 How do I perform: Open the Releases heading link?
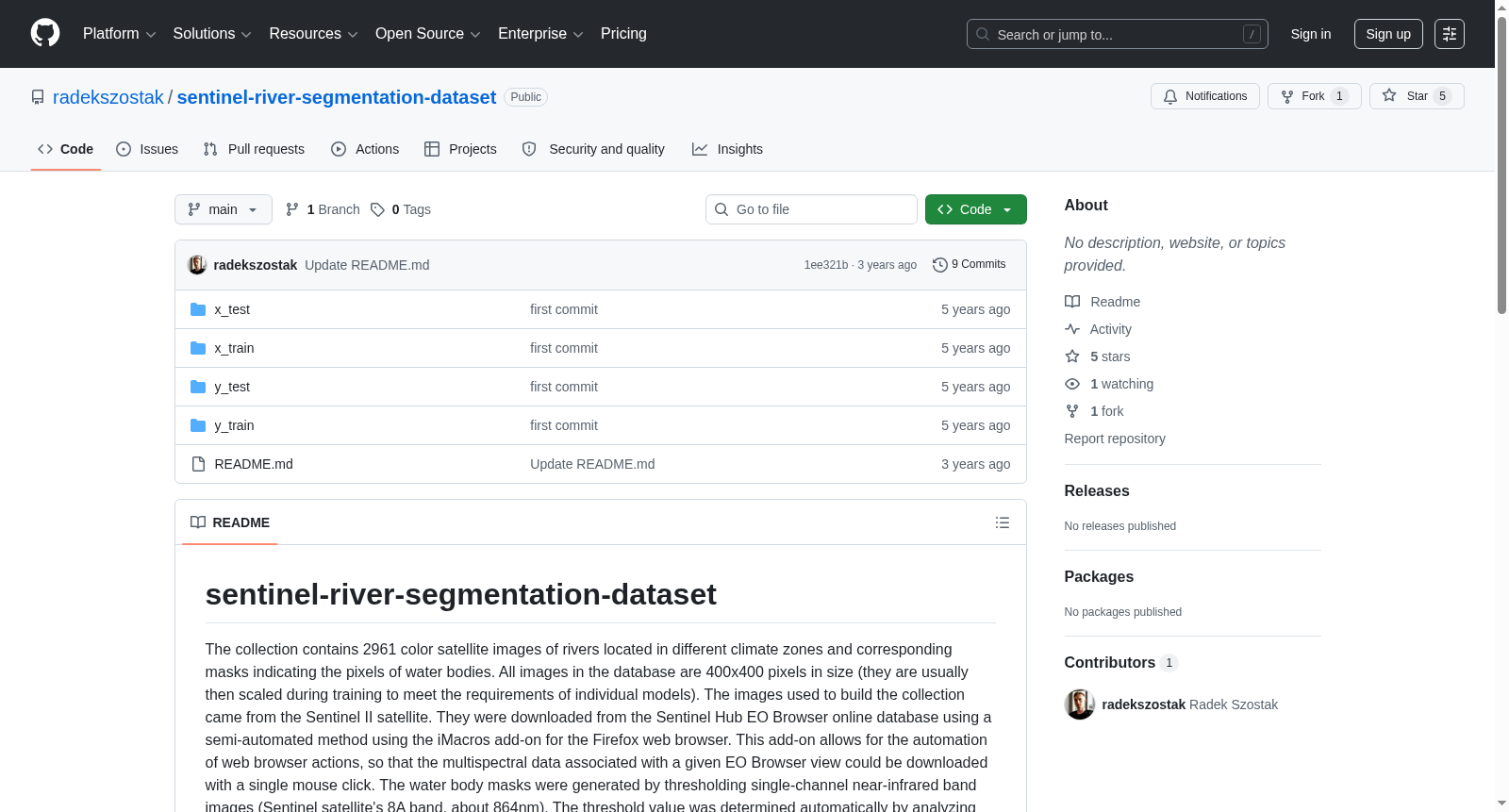pos(1097,490)
